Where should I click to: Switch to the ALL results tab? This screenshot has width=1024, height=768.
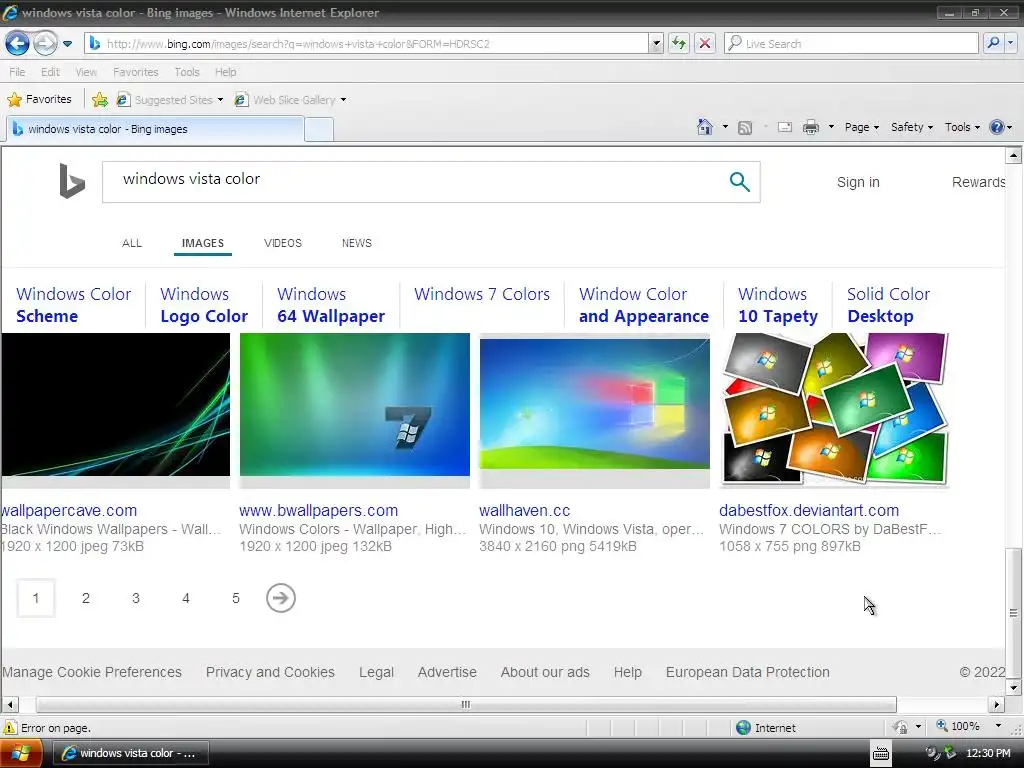click(132, 243)
